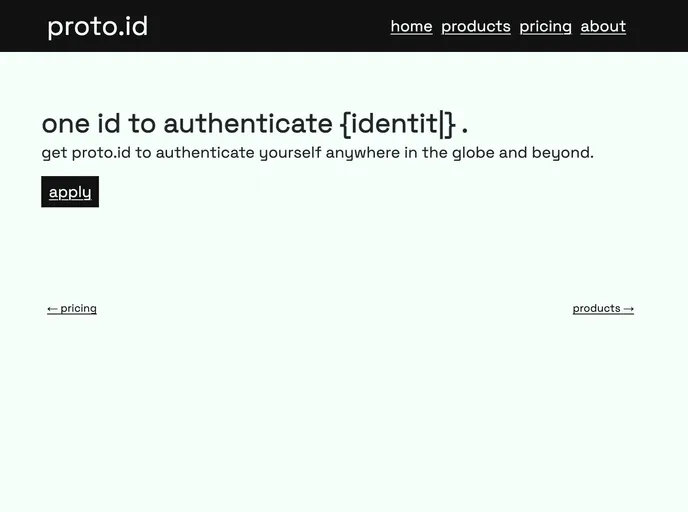The width and height of the screenshot is (688, 512).
Task: Go to products in the top navigation
Action: pos(476,26)
